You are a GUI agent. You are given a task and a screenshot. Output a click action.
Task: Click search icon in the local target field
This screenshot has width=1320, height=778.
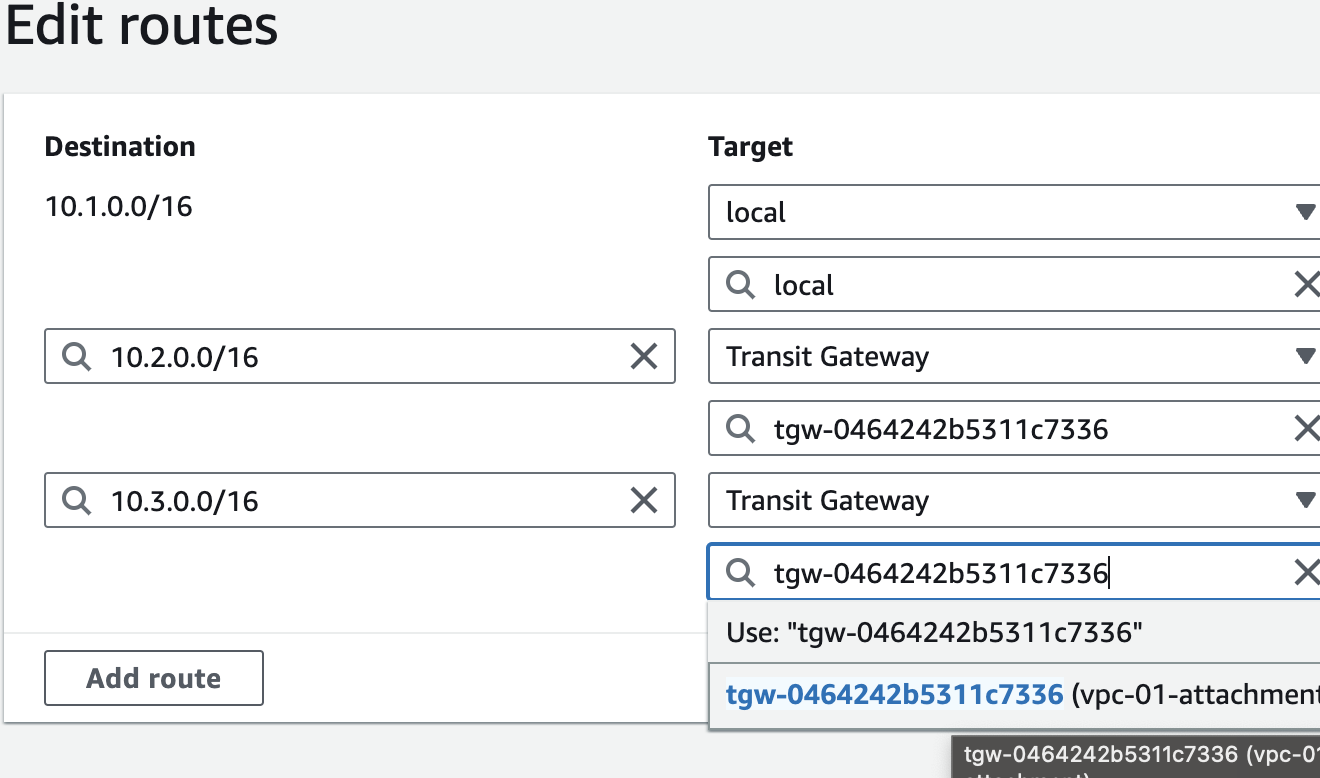(740, 286)
